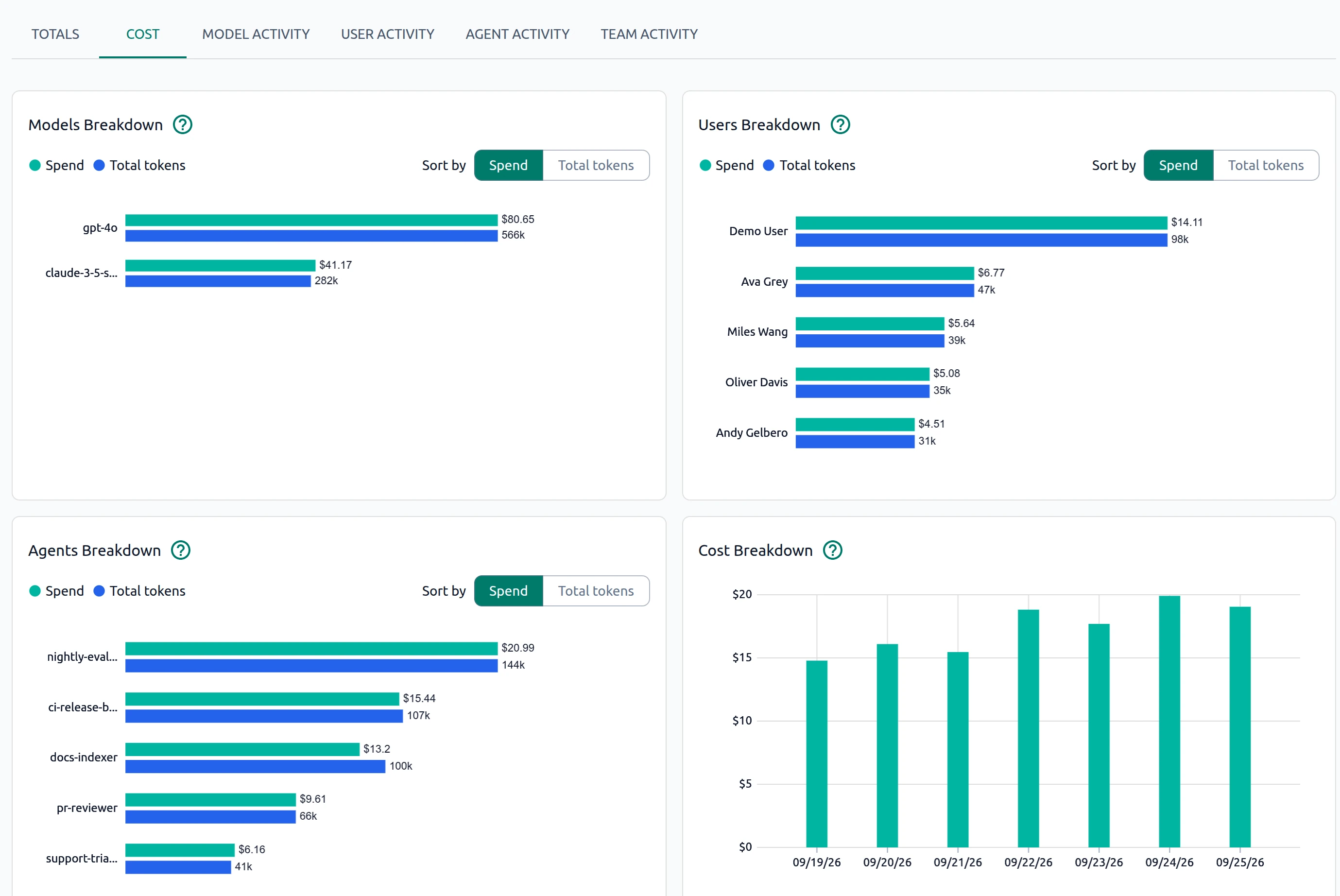Sort Users Breakdown by Spend
1340x896 pixels.
[1178, 165]
